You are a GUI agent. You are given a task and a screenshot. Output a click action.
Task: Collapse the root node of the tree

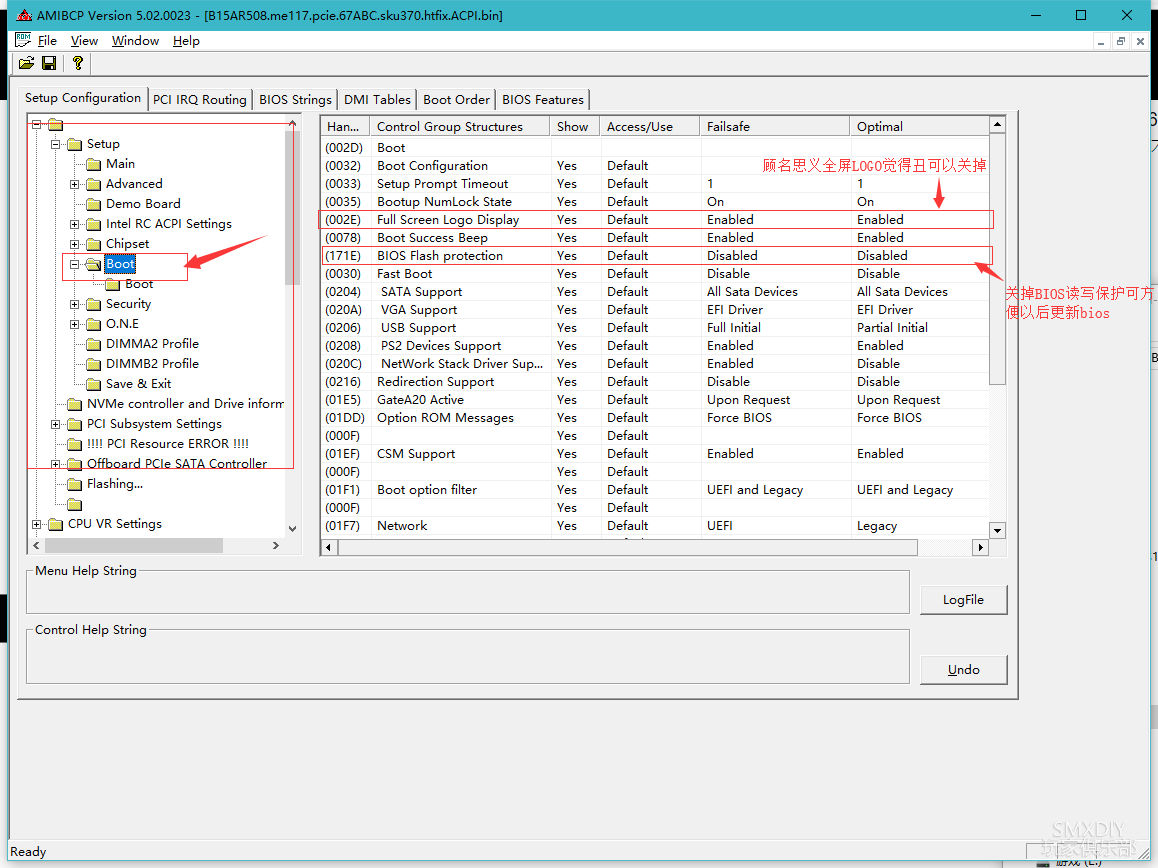pyautogui.click(x=36, y=124)
